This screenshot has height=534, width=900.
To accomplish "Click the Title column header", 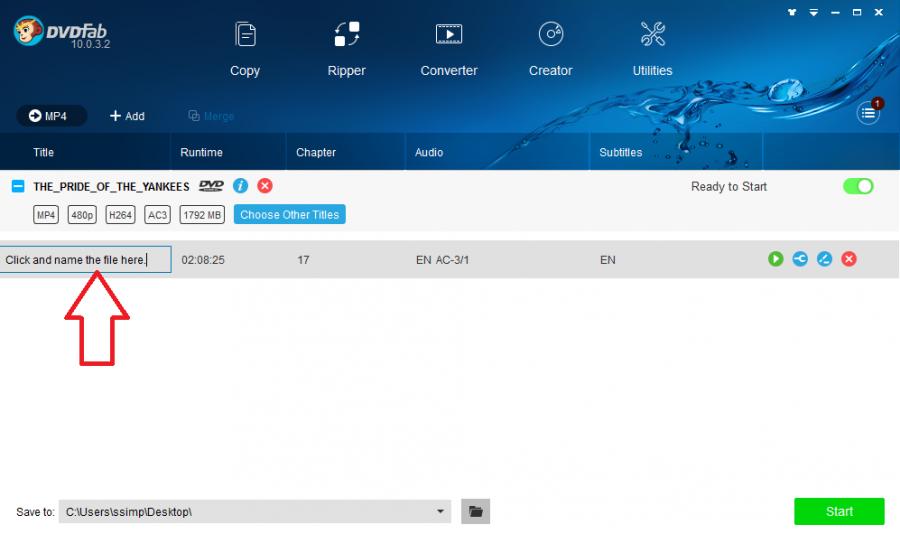I will 44,152.
